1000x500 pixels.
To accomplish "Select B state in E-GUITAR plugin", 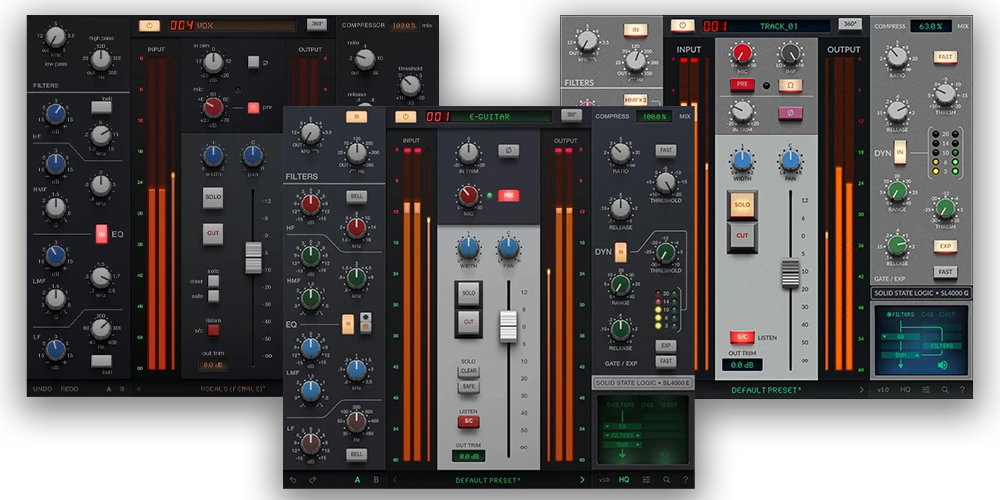I will (x=376, y=480).
